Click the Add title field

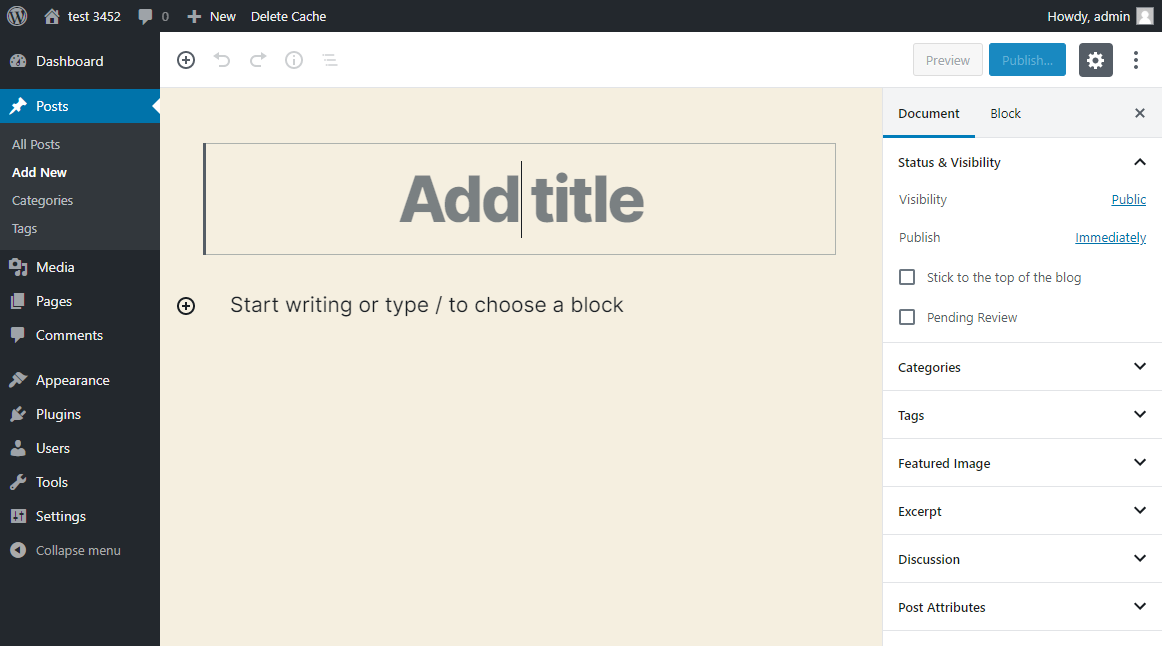click(520, 199)
